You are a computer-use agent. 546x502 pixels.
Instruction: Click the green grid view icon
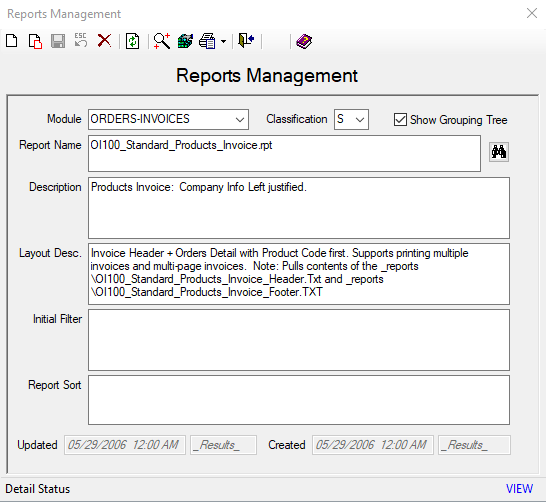coord(185,41)
